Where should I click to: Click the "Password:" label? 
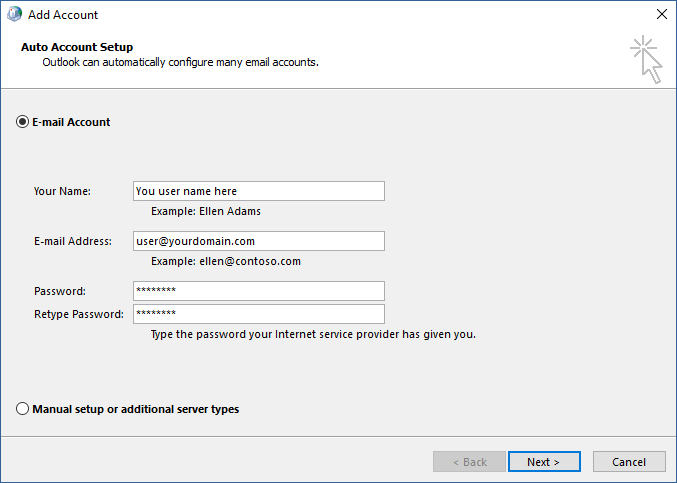[x=60, y=291]
